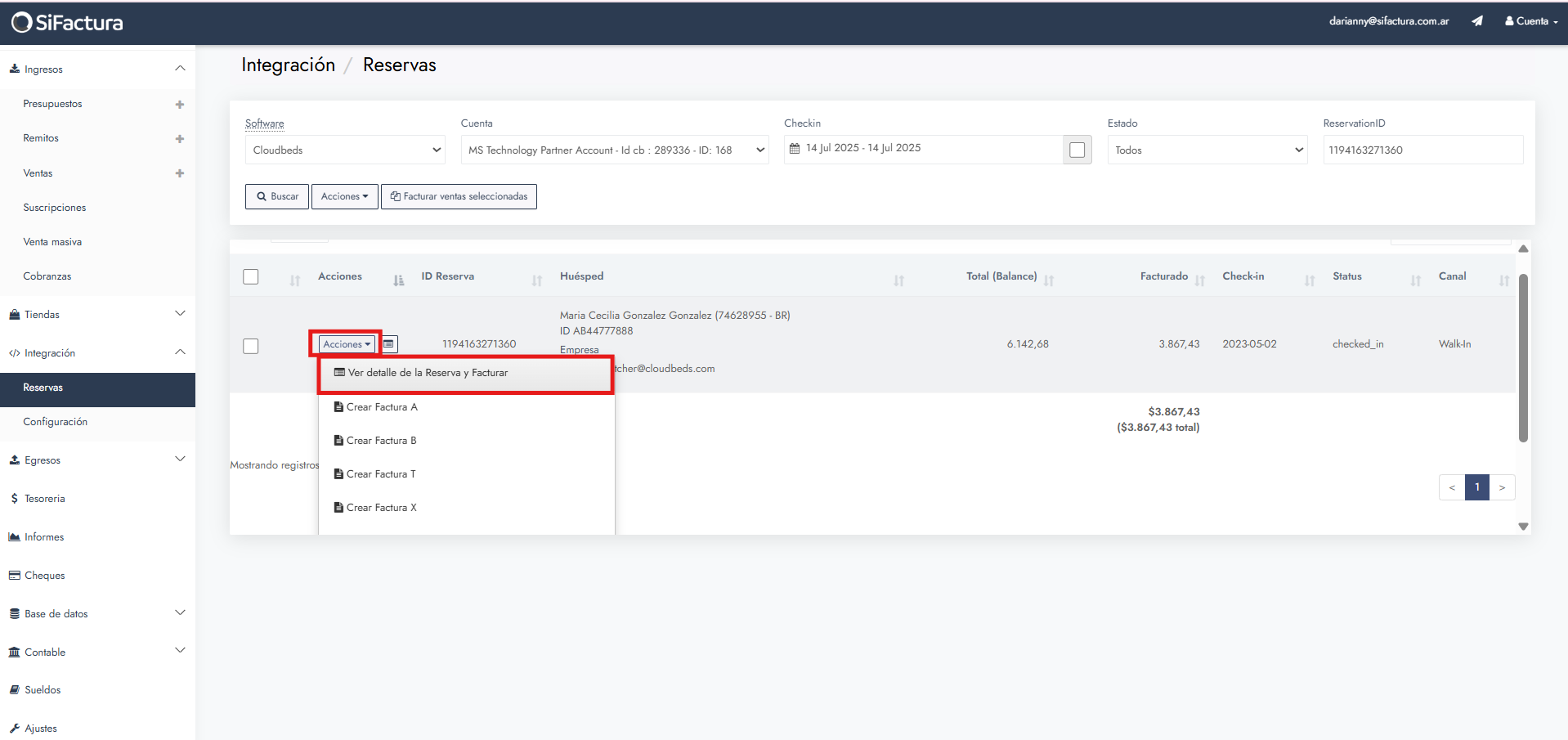1568x740 pixels.
Task: Open Tesorería in sidebar
Action: 44,499
